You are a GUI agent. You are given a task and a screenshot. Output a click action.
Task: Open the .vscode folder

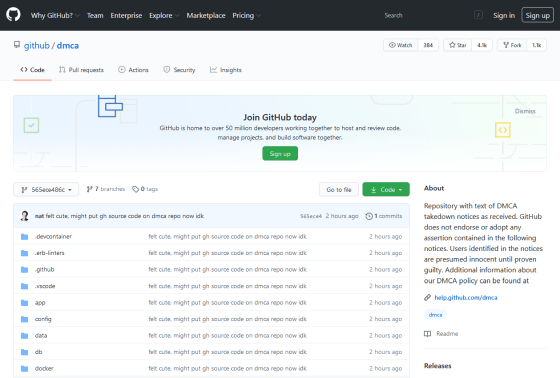tap(45, 286)
